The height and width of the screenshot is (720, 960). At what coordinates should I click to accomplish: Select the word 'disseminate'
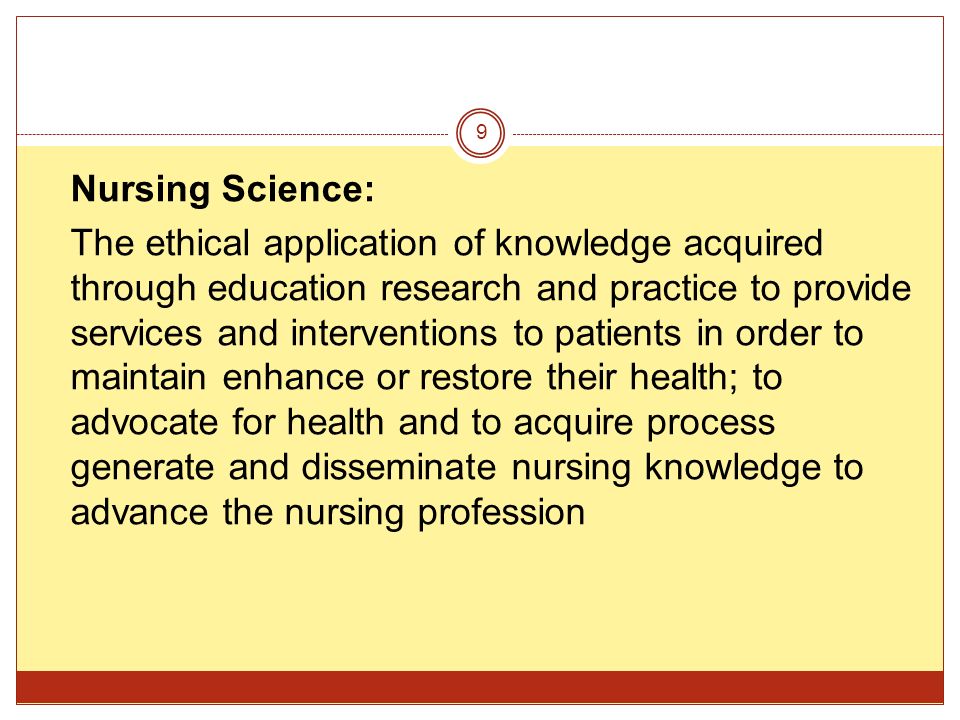399,468
